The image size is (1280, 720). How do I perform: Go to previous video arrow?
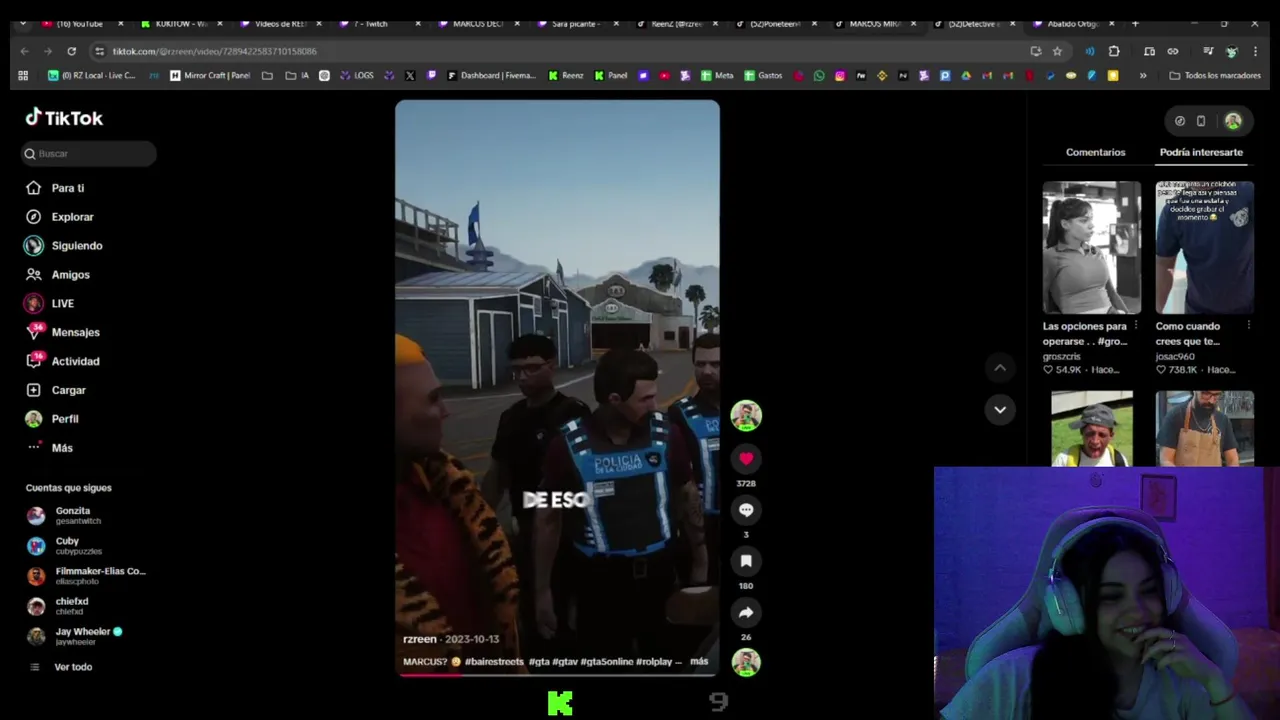[x=999, y=368]
